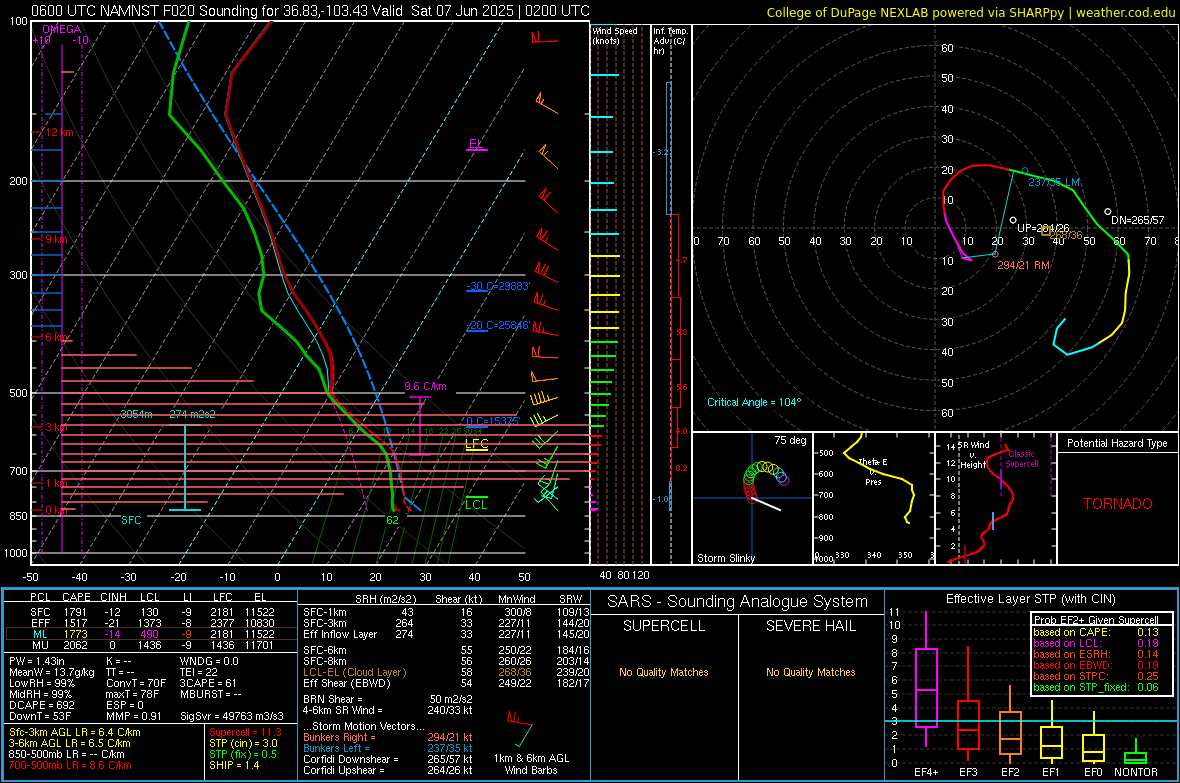1180x783 pixels.
Task: Click the 1km & 6km AGL Wind Barbs caption
Action: point(531,764)
